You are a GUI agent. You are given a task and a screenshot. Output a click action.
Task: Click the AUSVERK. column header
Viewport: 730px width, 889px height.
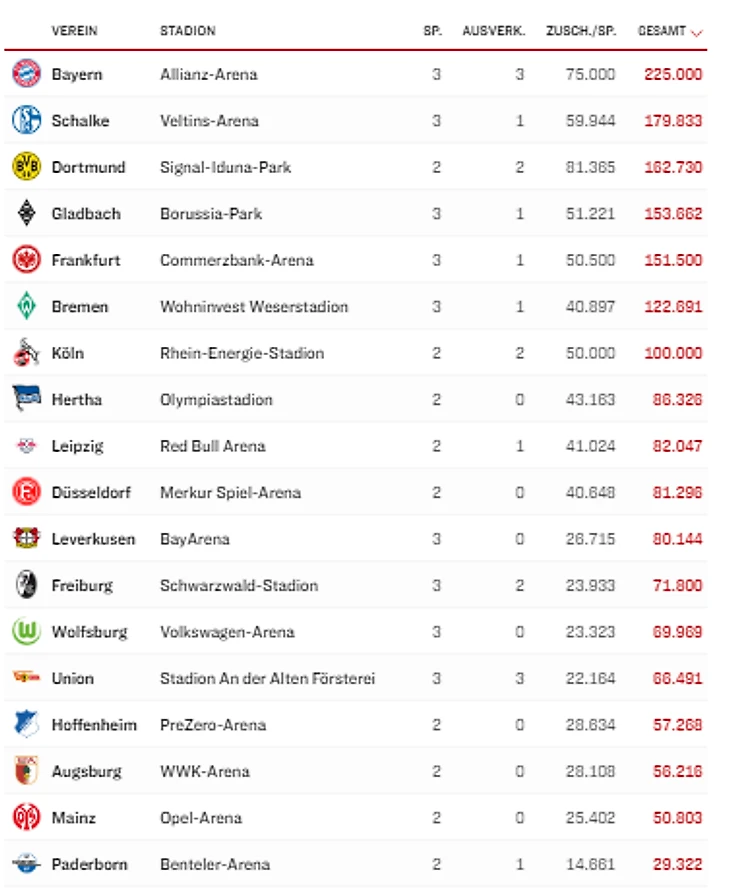494,31
